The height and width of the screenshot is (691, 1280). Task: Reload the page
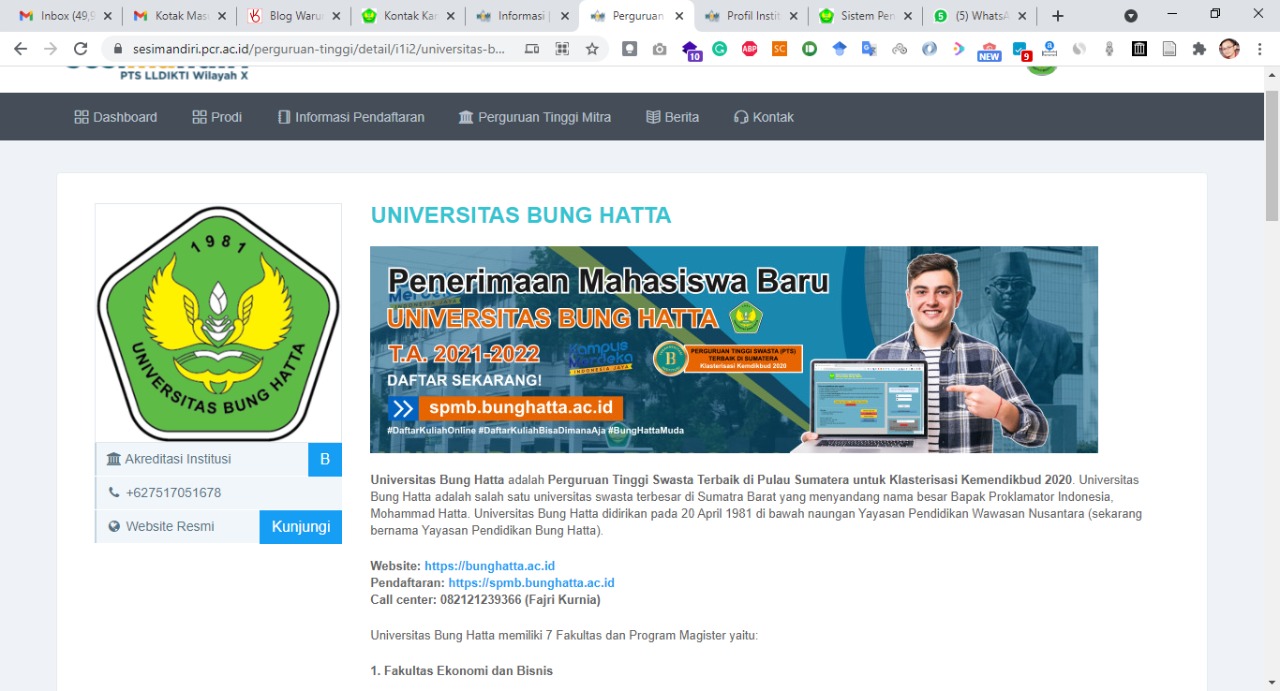point(81,48)
